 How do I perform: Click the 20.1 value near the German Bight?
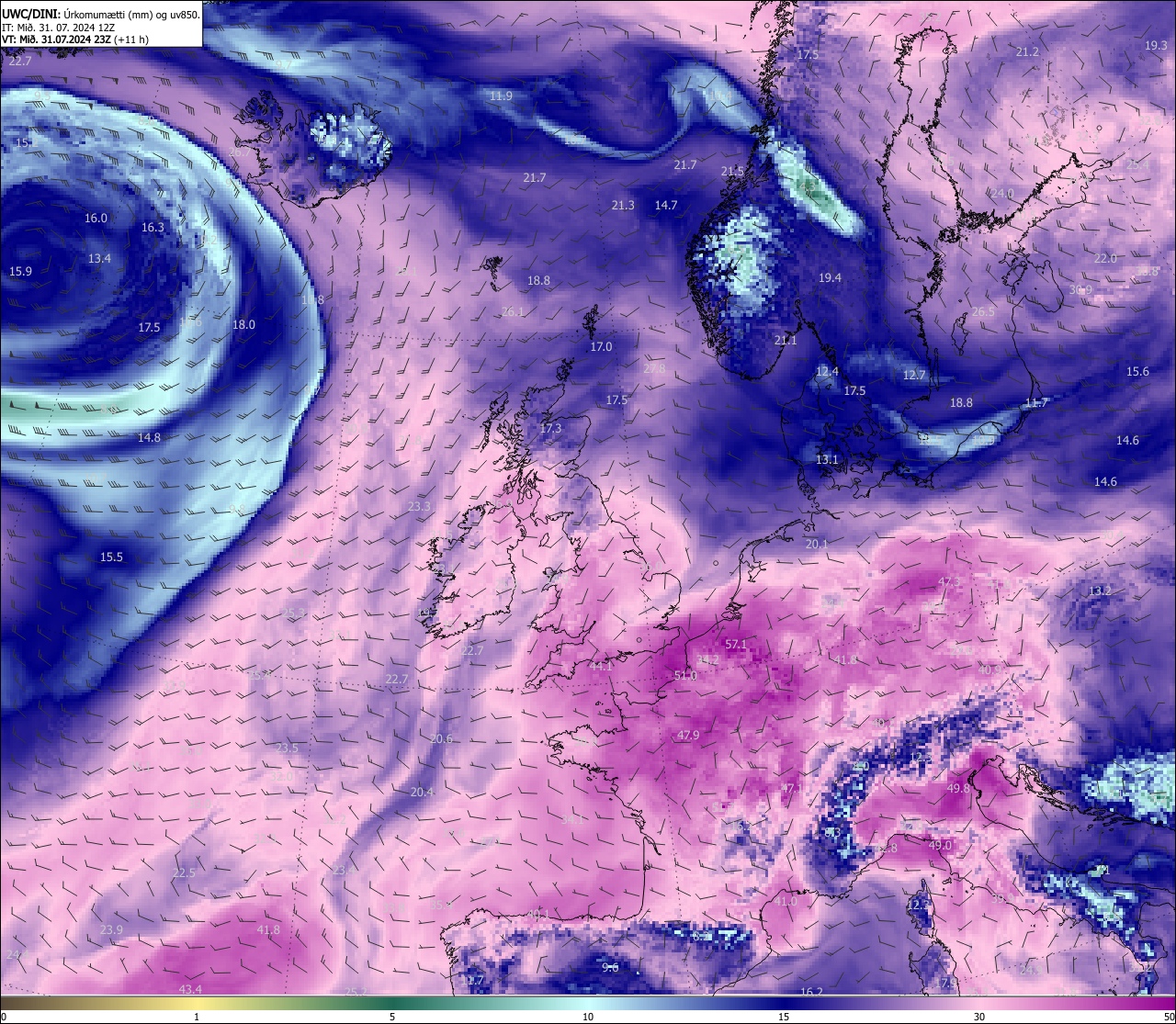pyautogui.click(x=816, y=544)
